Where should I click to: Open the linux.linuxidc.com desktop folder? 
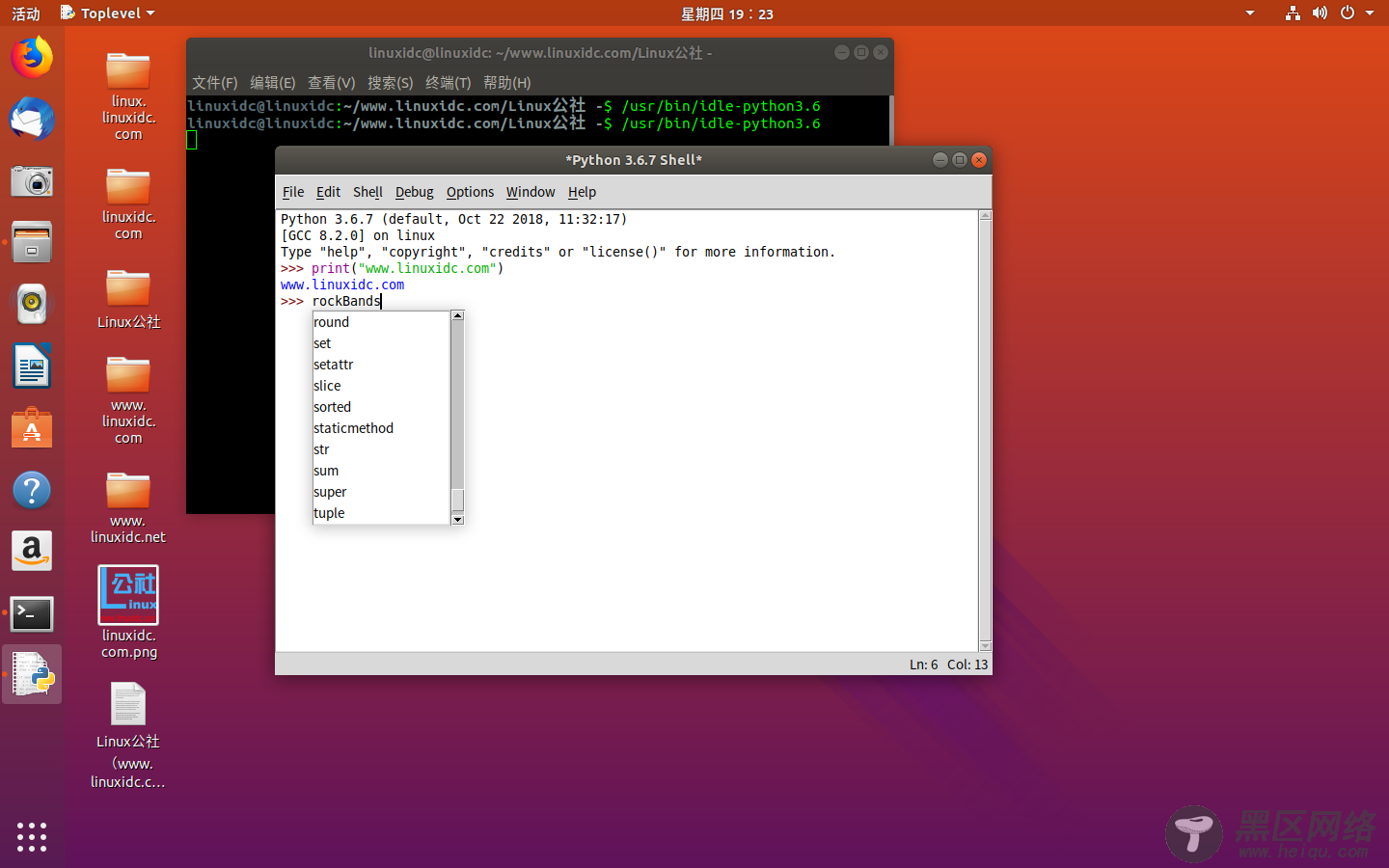(x=128, y=96)
